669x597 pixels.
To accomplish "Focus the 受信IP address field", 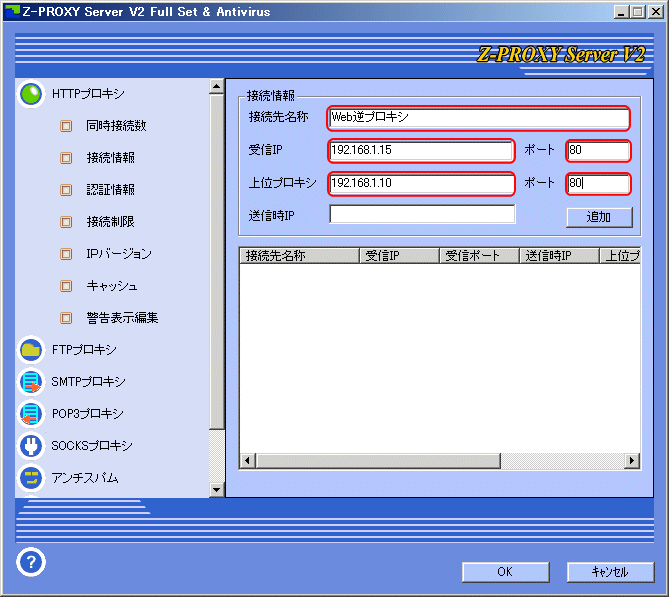I will 422,151.
